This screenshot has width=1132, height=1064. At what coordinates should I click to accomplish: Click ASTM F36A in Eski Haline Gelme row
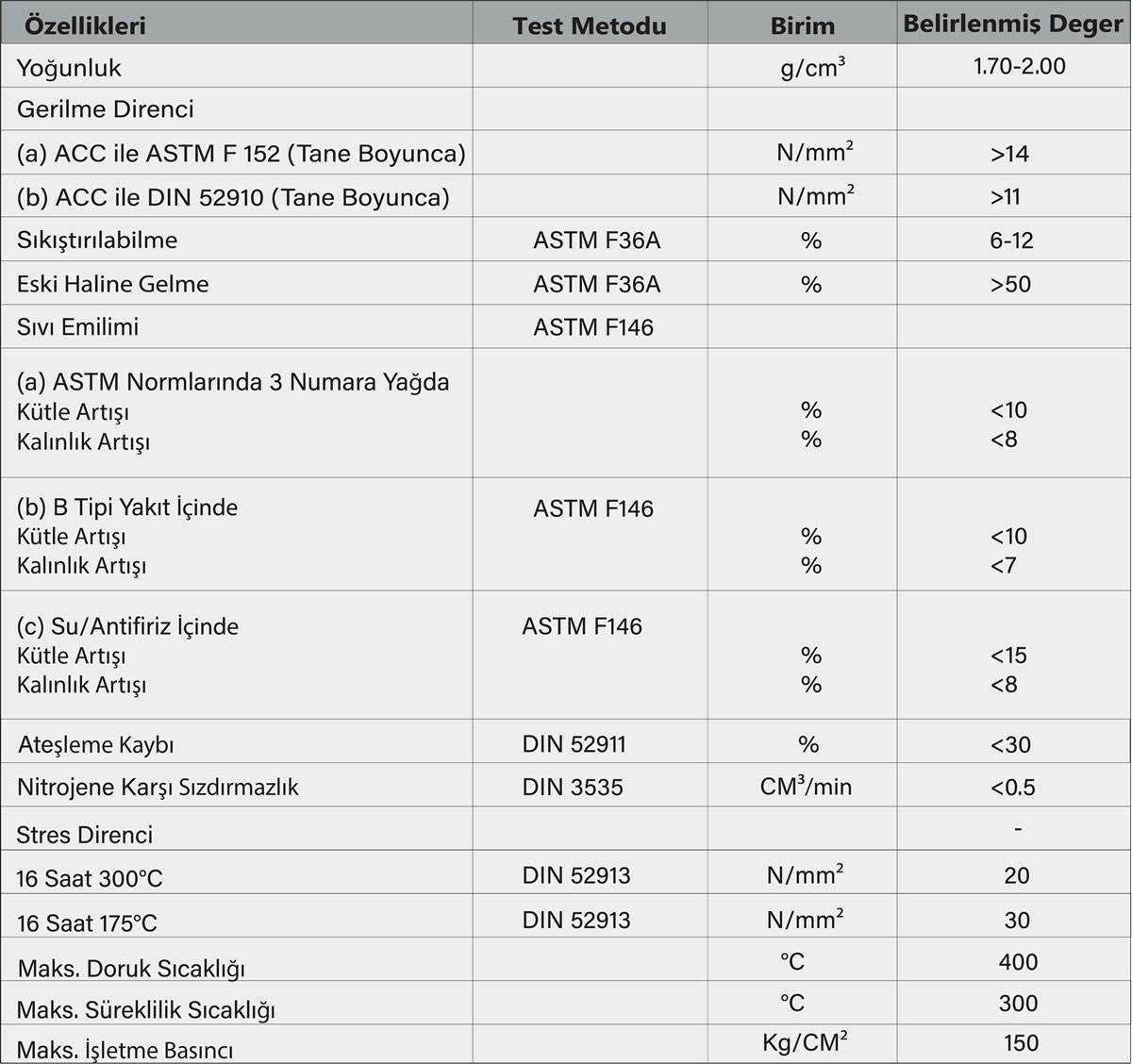coord(596,284)
